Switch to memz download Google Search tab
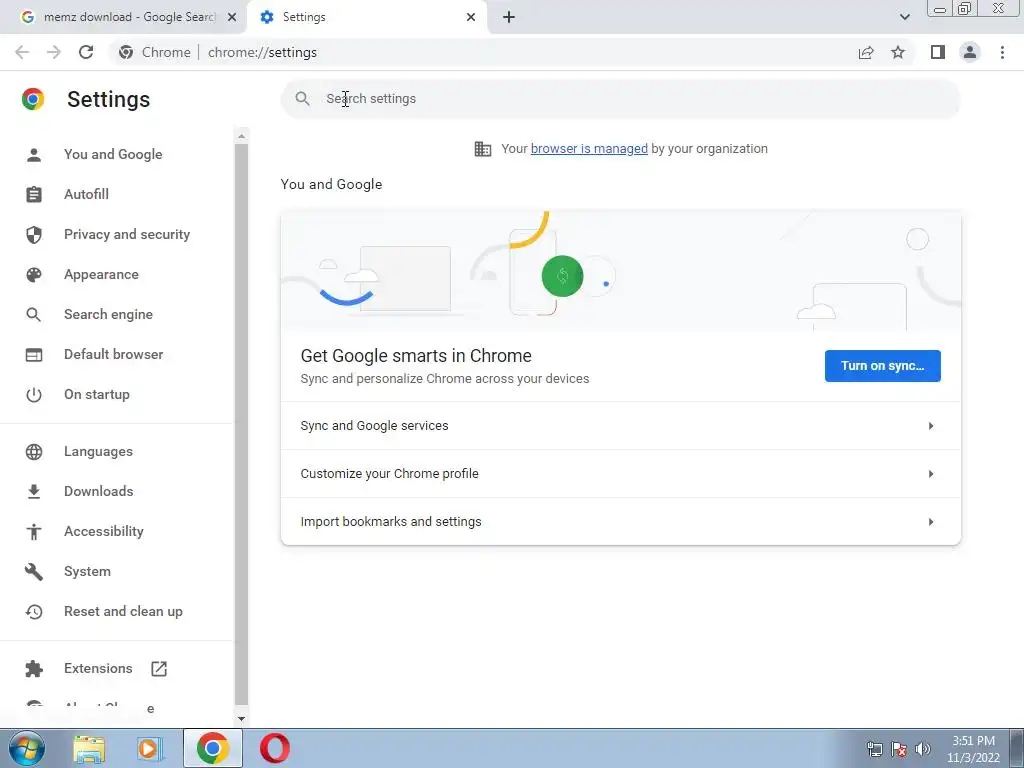The width and height of the screenshot is (1024, 768). click(x=123, y=17)
